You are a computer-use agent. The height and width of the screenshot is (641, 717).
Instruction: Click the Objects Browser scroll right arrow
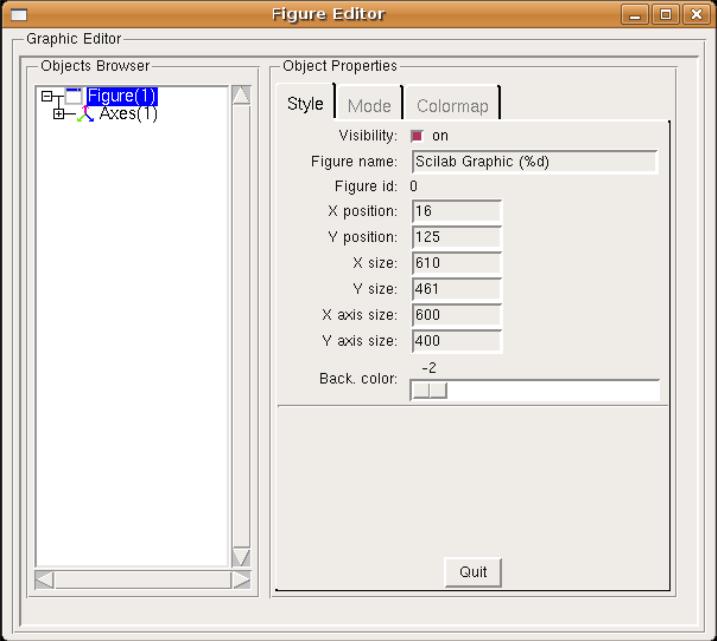coord(241,580)
